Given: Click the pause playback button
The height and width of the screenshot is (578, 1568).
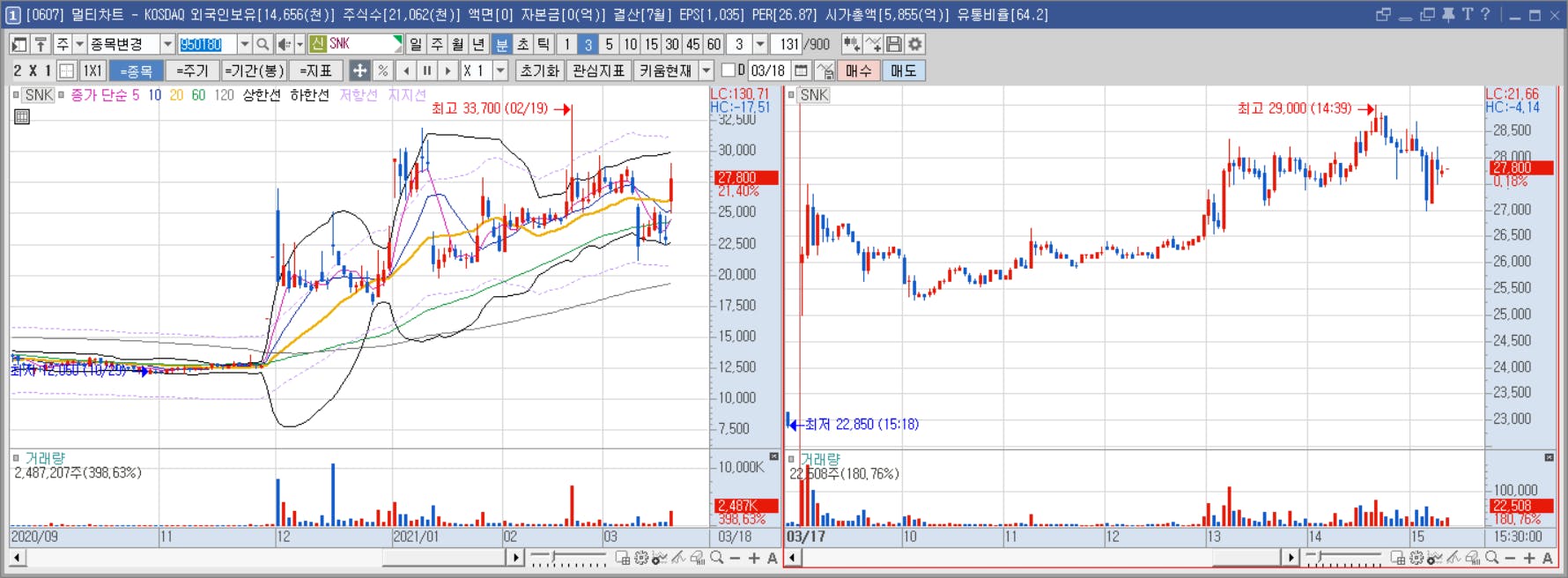Looking at the screenshot, I should coord(427,70).
